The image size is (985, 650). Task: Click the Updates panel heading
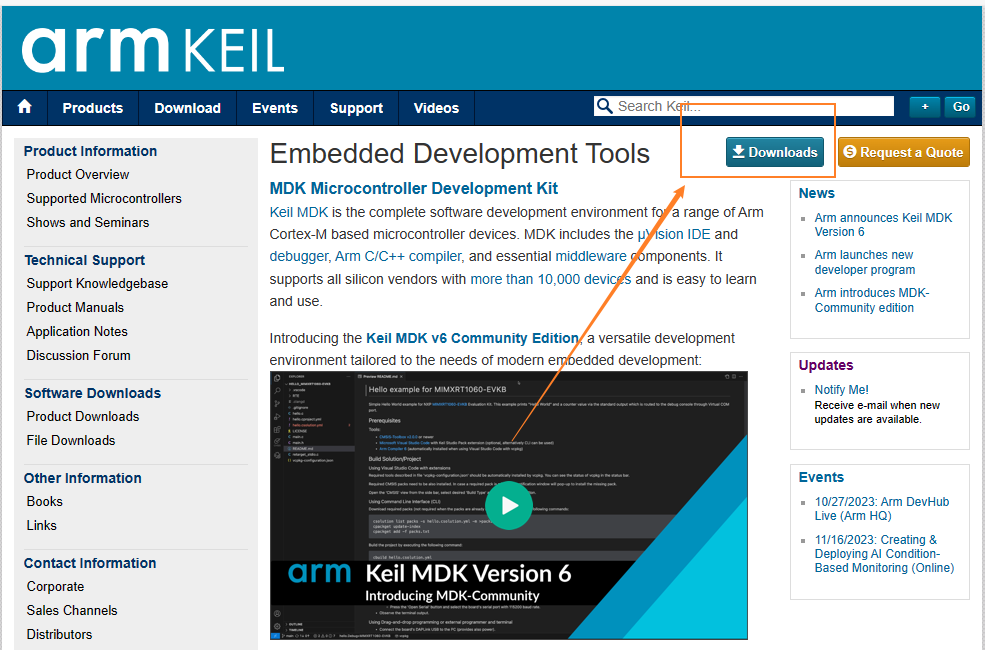[x=826, y=365]
